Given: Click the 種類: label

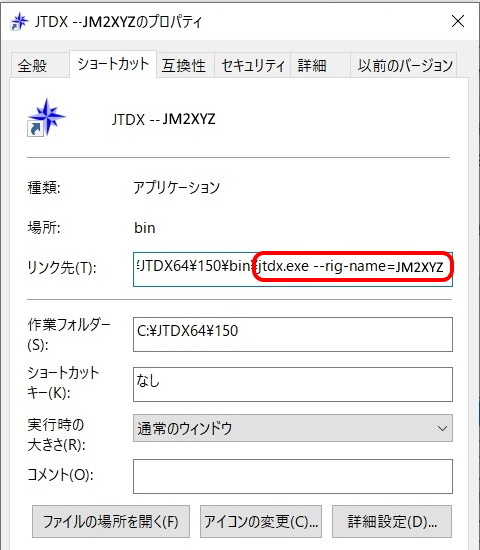Looking at the screenshot, I should pos(44,188).
